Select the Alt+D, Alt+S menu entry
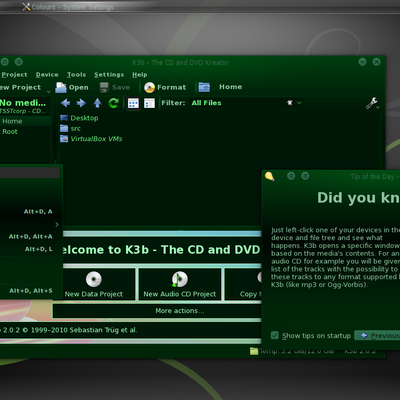This screenshot has height=400, width=400. point(31,291)
